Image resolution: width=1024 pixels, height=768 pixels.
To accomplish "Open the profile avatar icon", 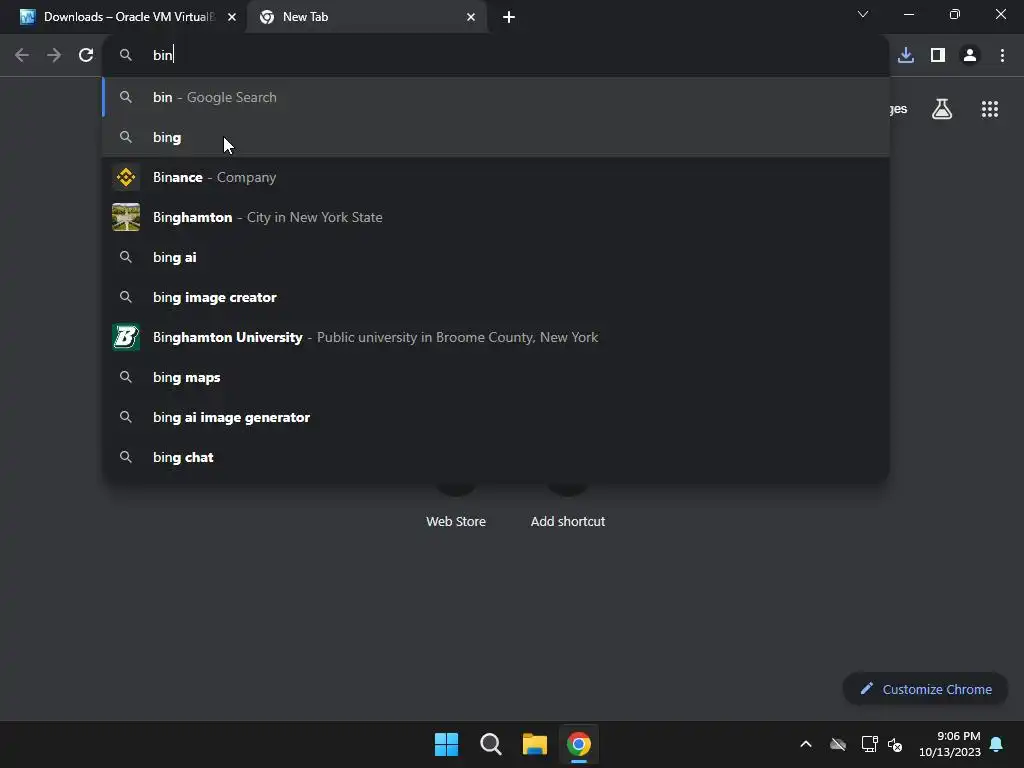I will point(970,56).
